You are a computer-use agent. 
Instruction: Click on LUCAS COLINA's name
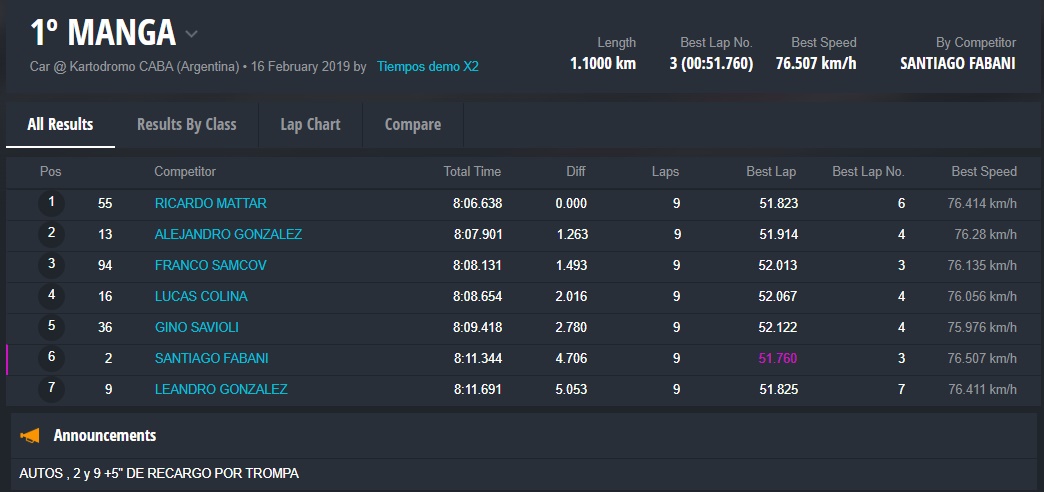click(201, 296)
